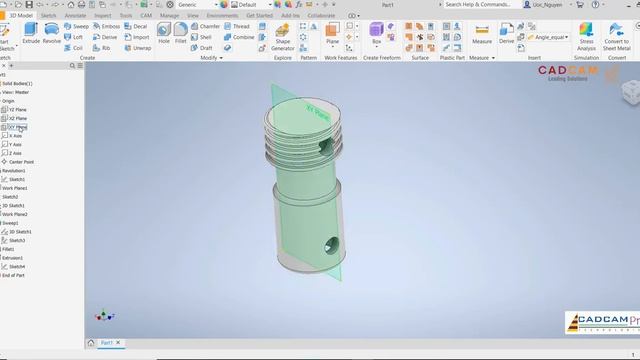Image resolution: width=640 pixels, height=360 pixels.
Task: Select Revolution1 feature in browser
Action: point(13,171)
